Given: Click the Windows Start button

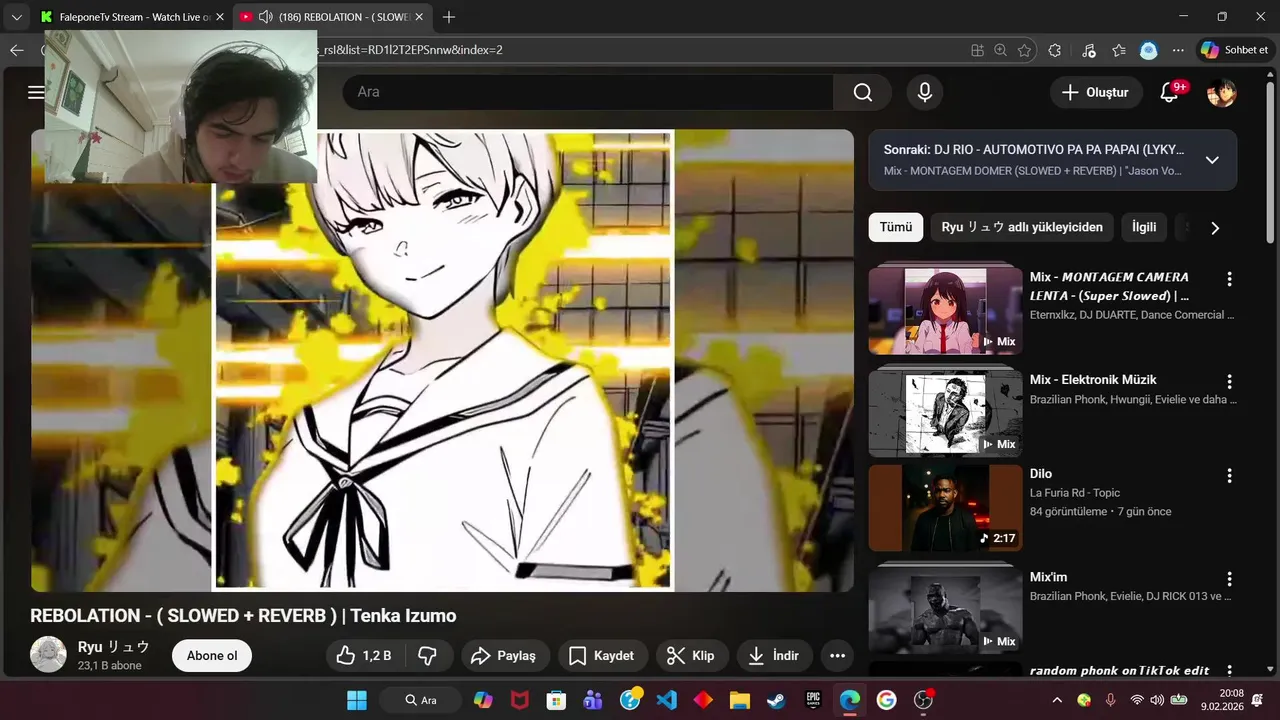Looking at the screenshot, I should click(x=357, y=700).
